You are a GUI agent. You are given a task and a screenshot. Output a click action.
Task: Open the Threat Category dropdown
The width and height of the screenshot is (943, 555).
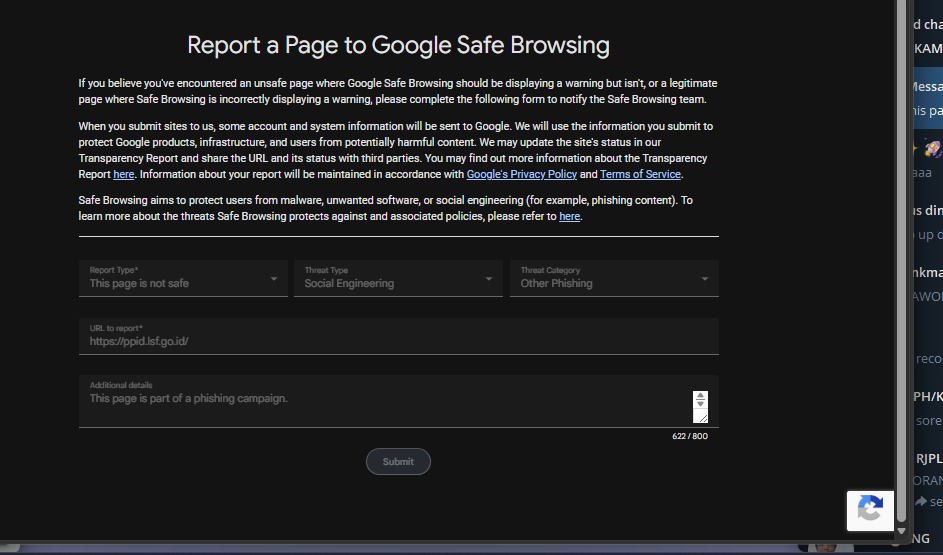(614, 278)
